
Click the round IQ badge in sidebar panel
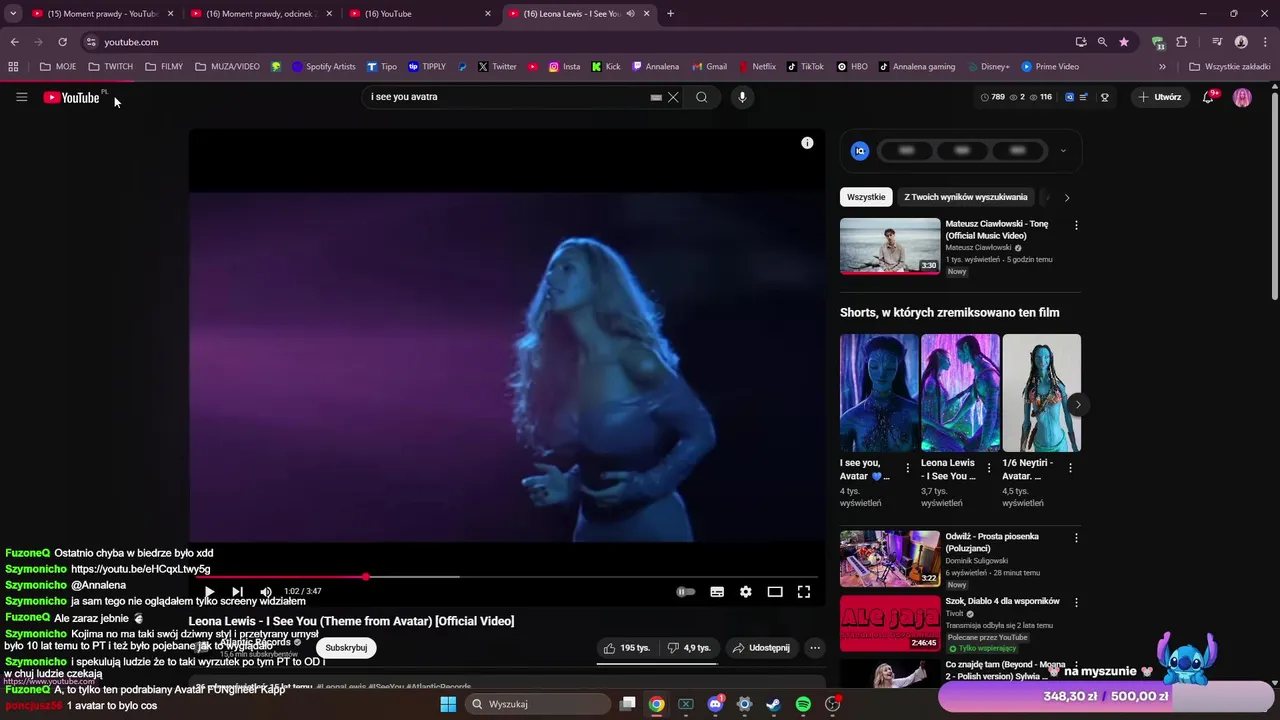click(860, 151)
